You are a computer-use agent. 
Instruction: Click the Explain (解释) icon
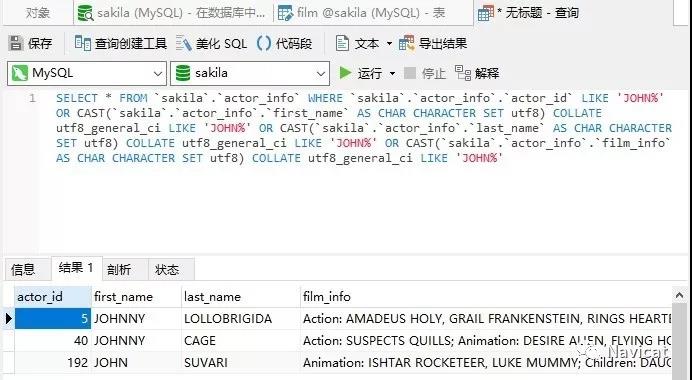coord(463,73)
